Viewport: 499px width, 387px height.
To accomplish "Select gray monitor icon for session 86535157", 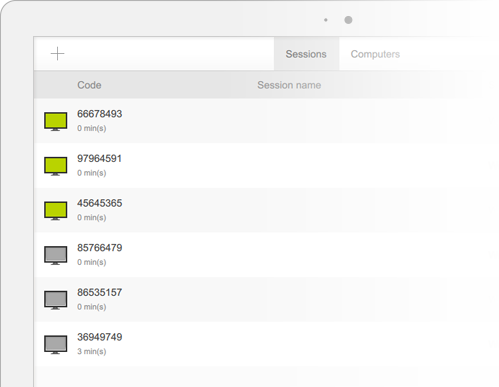I will [56, 300].
